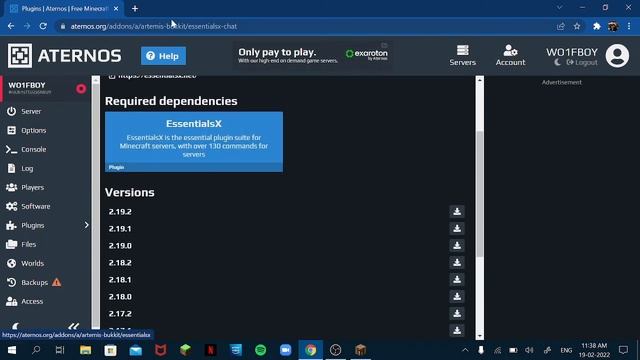This screenshot has height=360, width=640.
Task: Download version 2.18.2
Action: tap(457, 262)
